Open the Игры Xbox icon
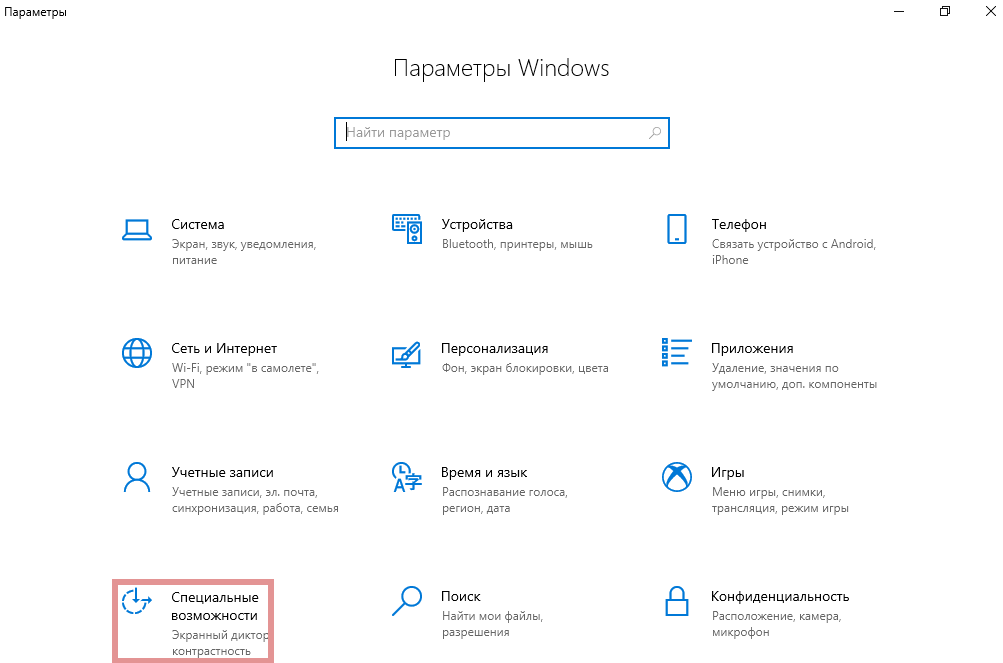The image size is (1003, 663). coord(677,477)
